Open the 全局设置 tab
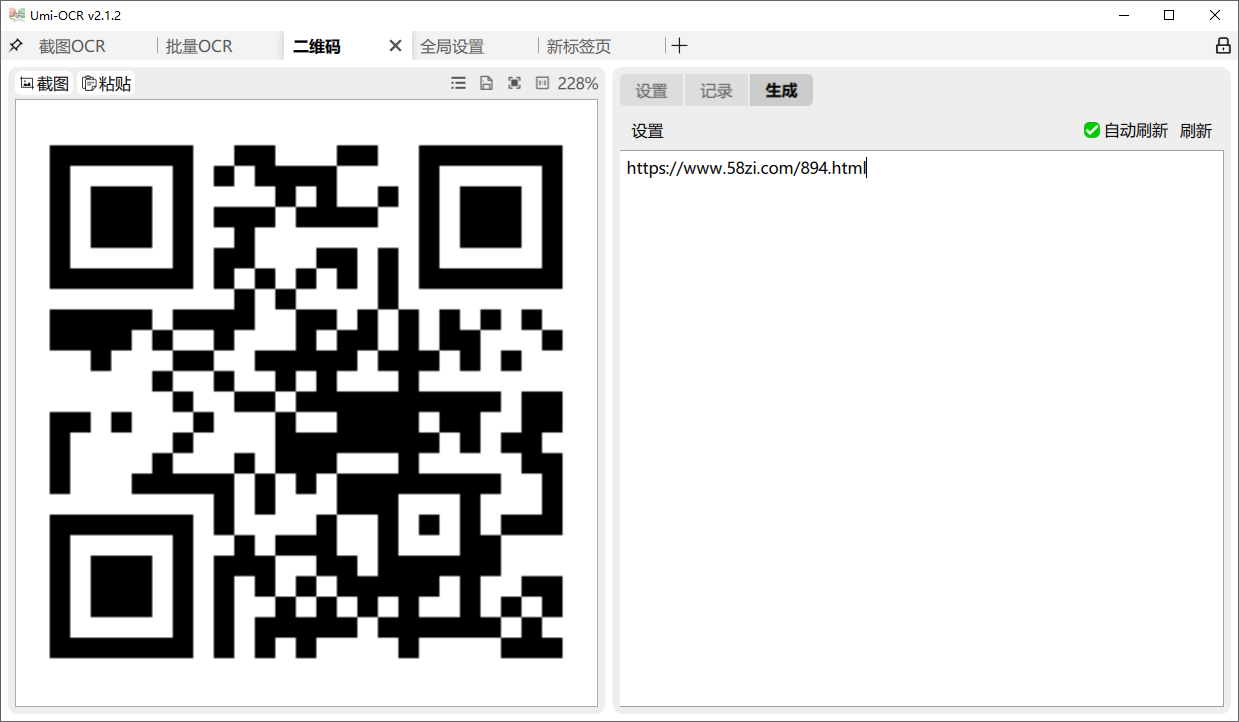The width and height of the screenshot is (1239, 722). pyautogui.click(x=452, y=46)
